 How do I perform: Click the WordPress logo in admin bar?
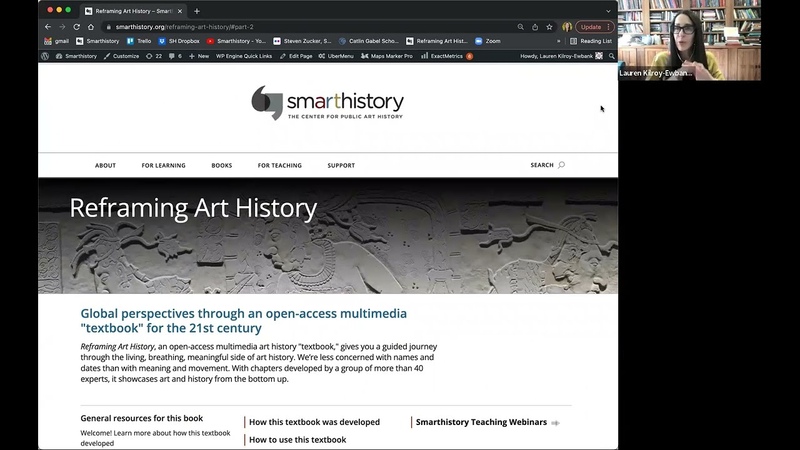(x=45, y=56)
